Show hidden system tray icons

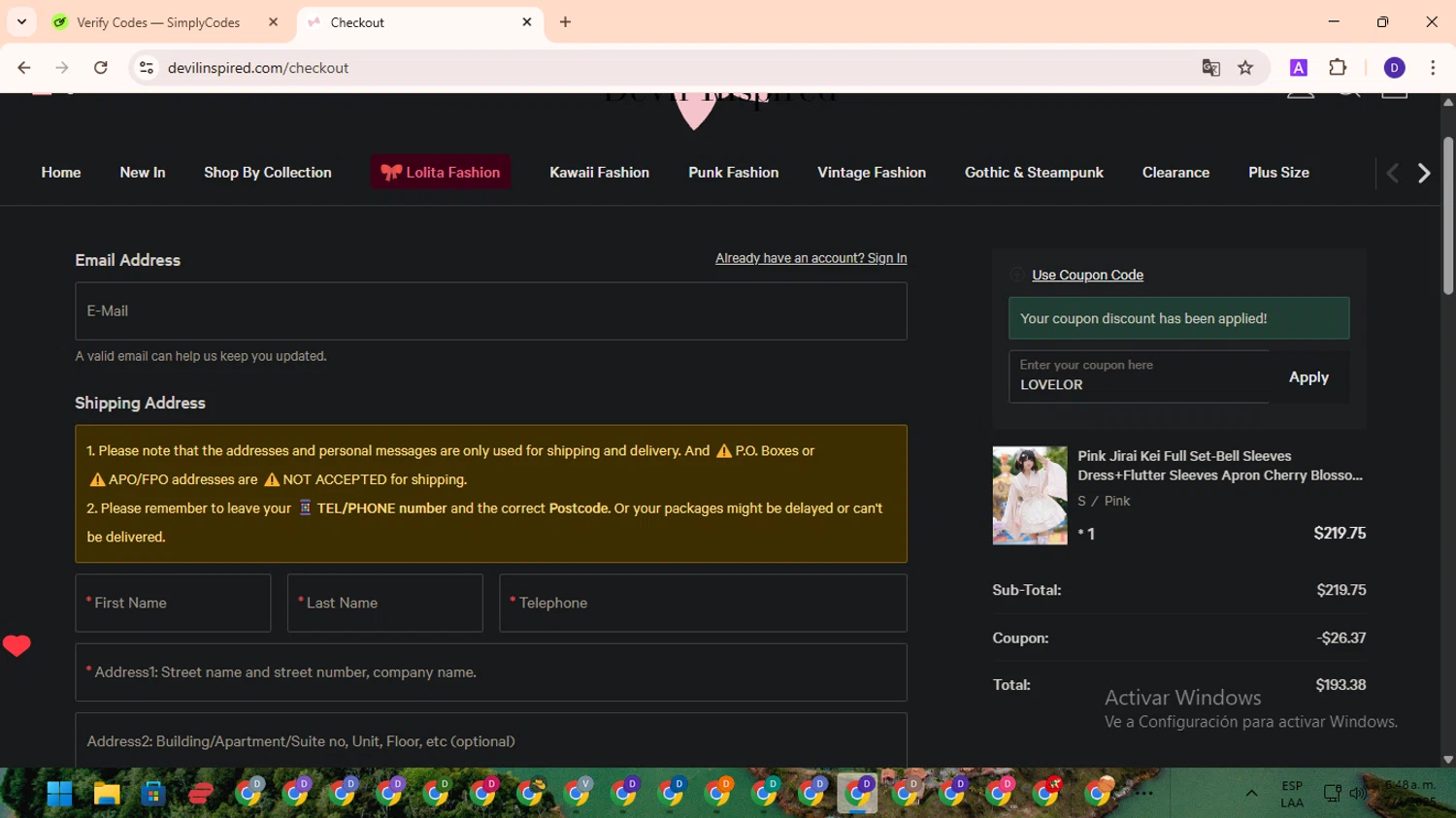tap(1251, 794)
